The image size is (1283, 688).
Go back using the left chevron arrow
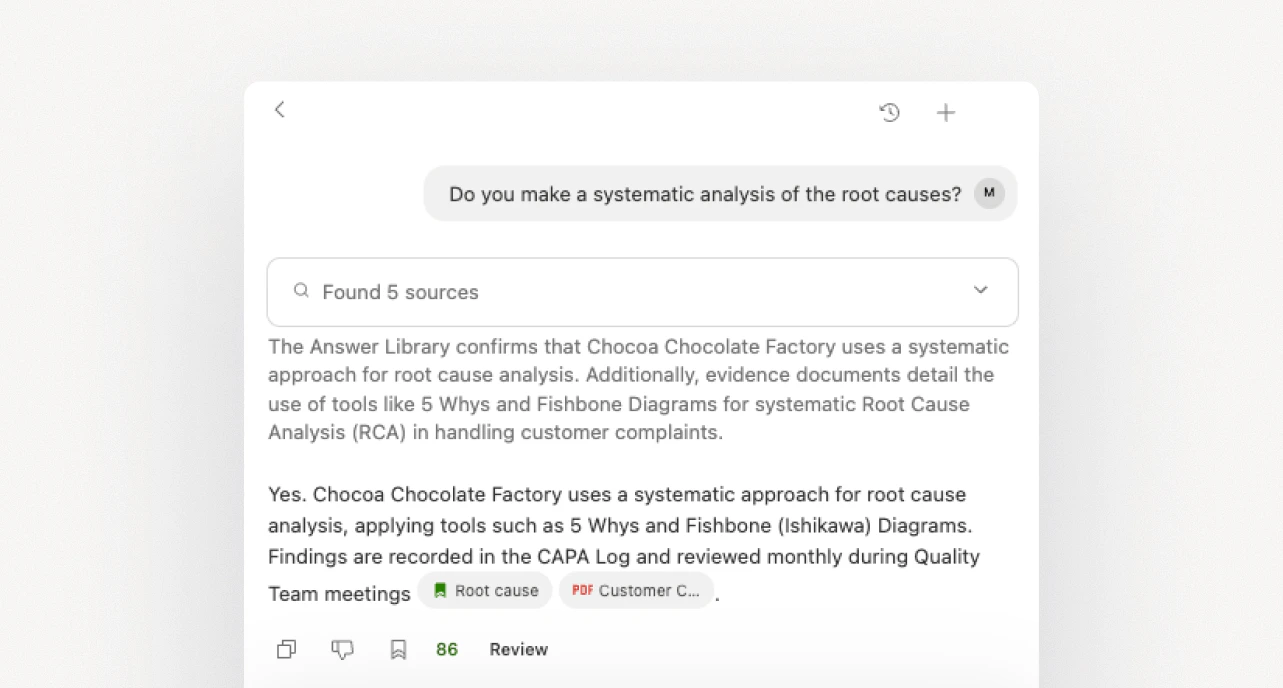[x=279, y=110]
